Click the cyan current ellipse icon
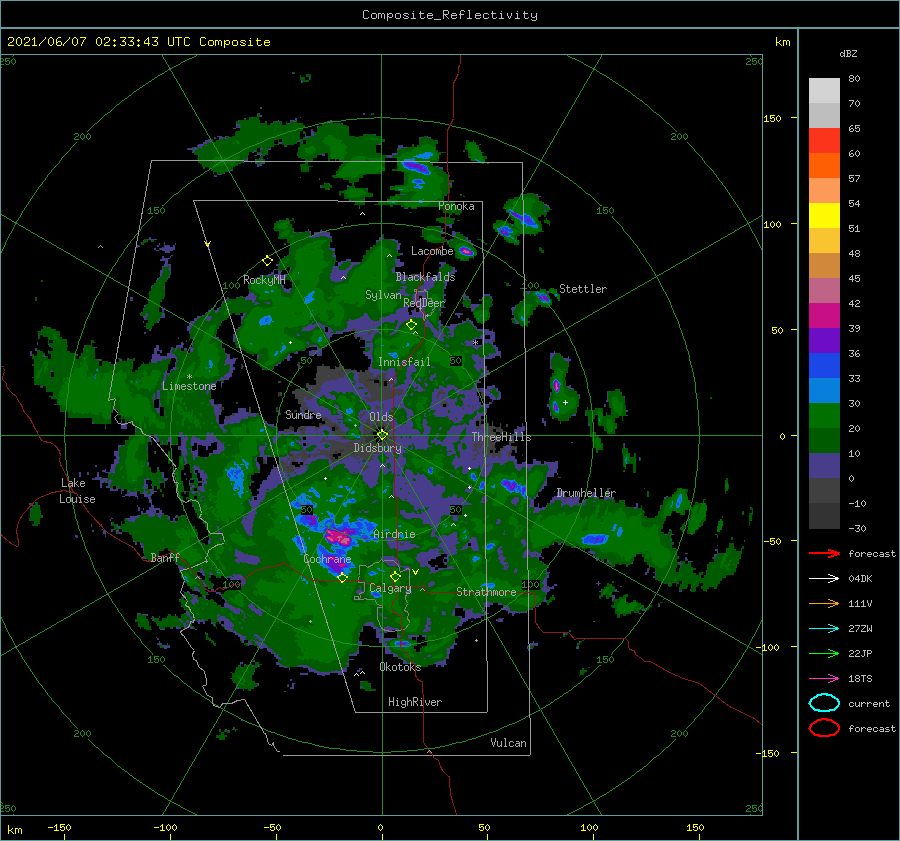The image size is (900, 841). pyautogui.click(x=824, y=703)
